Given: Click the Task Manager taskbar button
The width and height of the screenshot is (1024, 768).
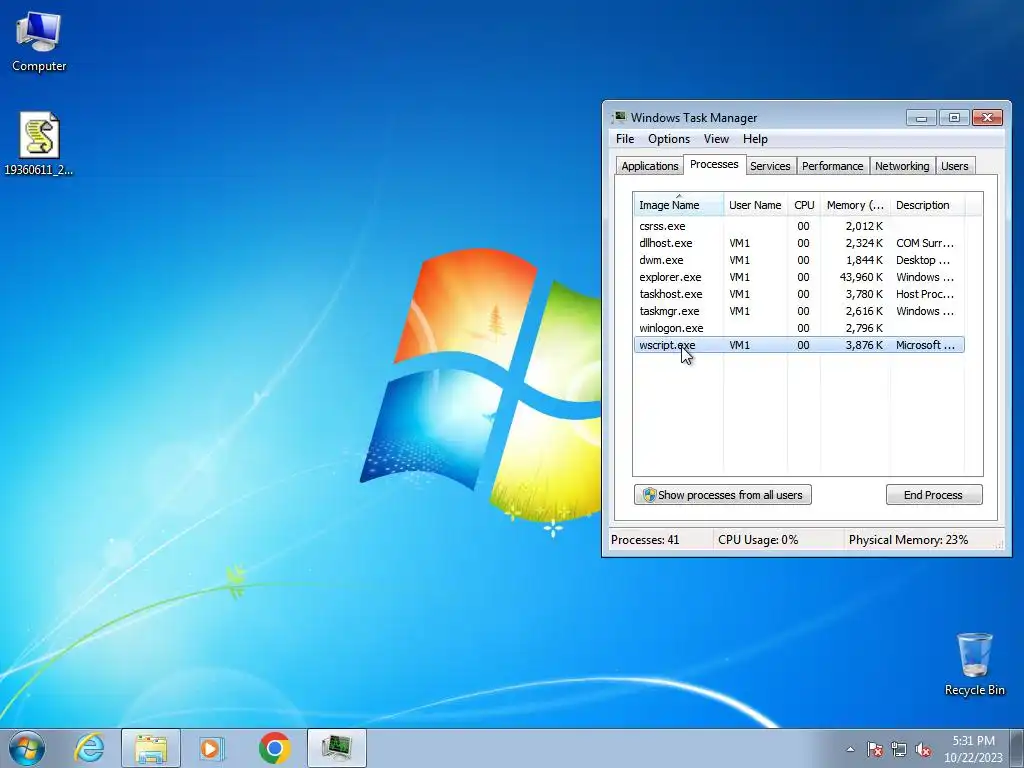Looking at the screenshot, I should [x=336, y=748].
